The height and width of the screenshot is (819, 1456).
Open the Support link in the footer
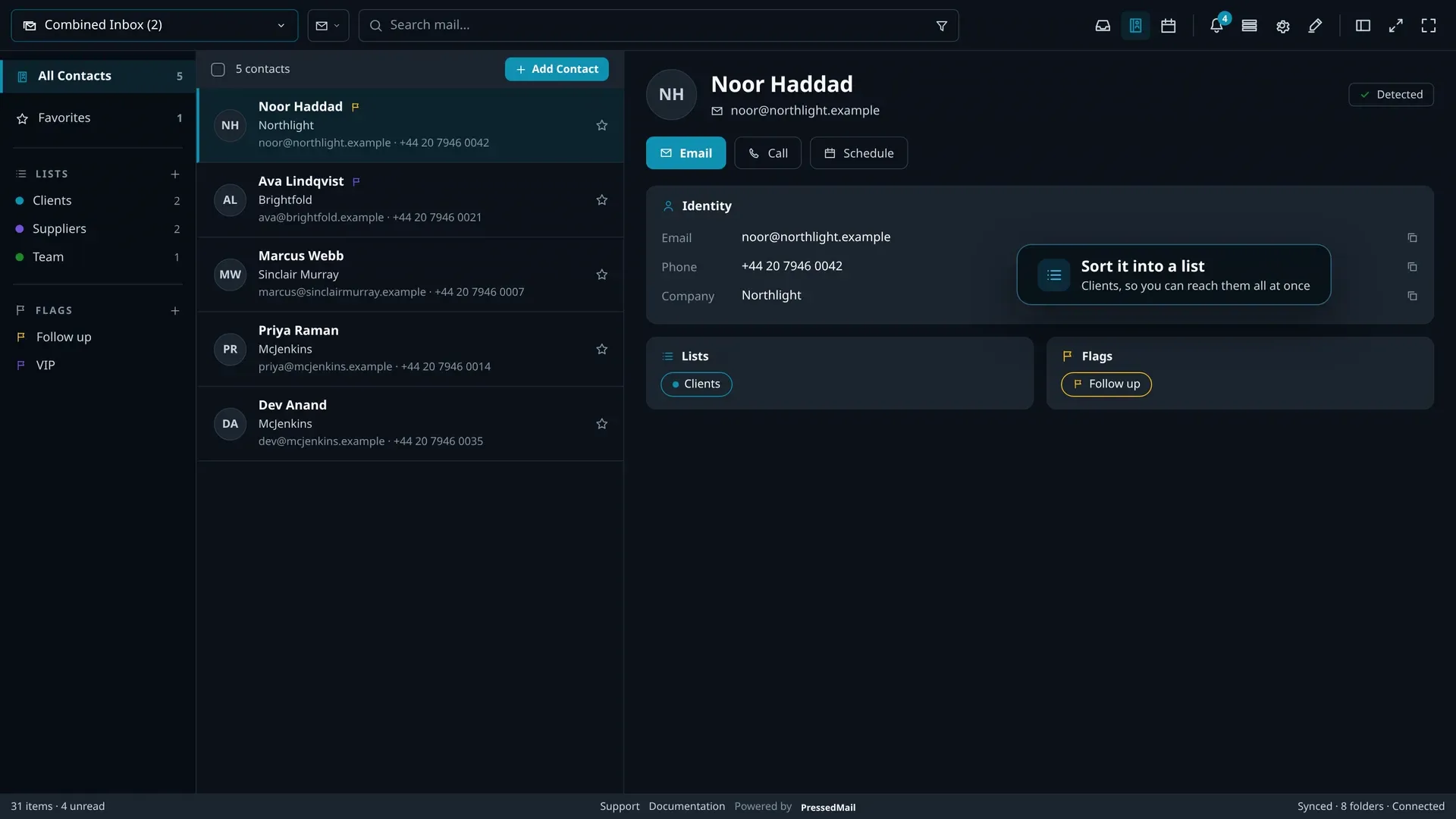point(620,807)
